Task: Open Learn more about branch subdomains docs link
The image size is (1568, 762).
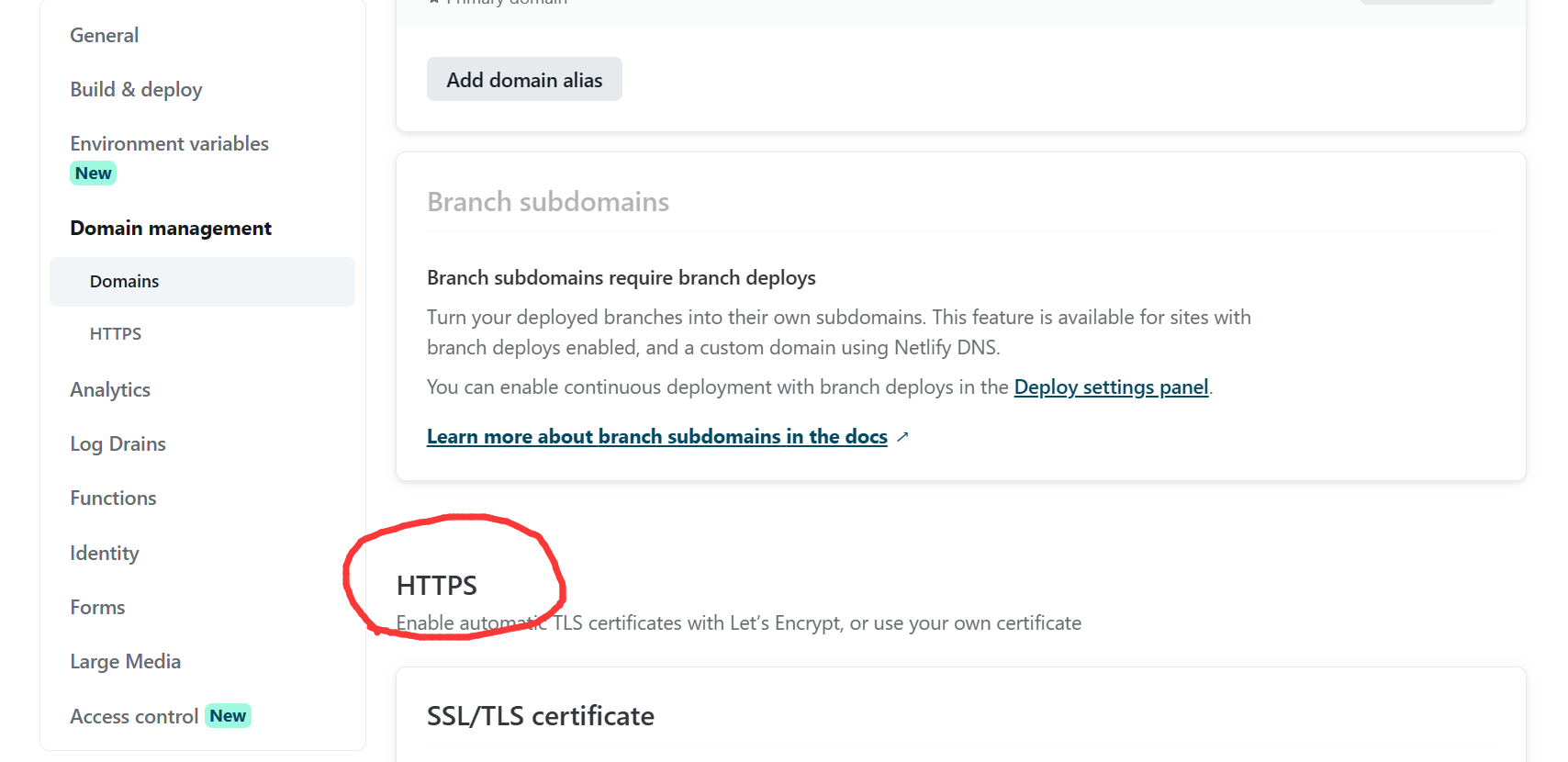Action: (656, 437)
